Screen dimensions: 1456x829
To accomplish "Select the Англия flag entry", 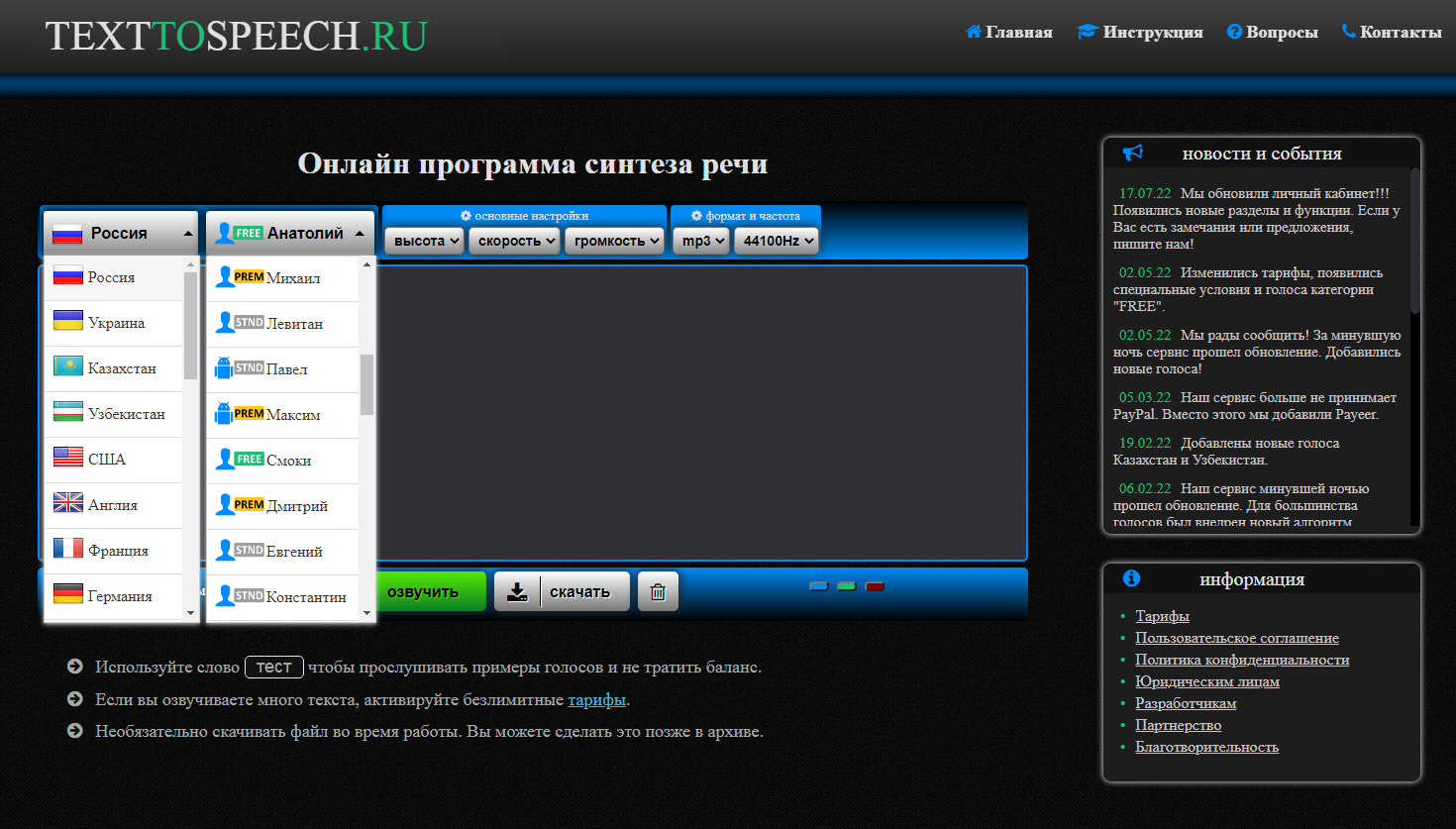I will [x=68, y=504].
